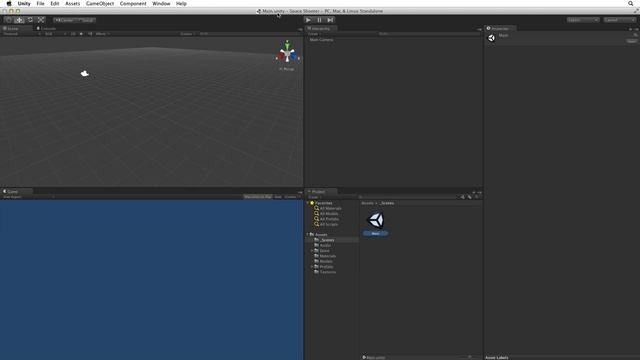
Task: Open the Layers dropdown
Action: (x=583, y=20)
